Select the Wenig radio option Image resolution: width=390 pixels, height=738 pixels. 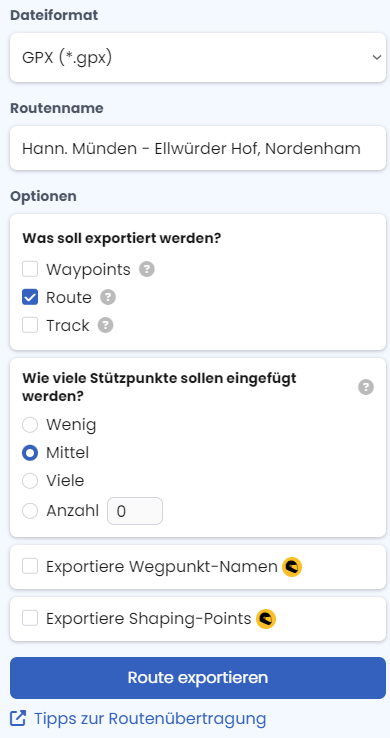[30, 425]
